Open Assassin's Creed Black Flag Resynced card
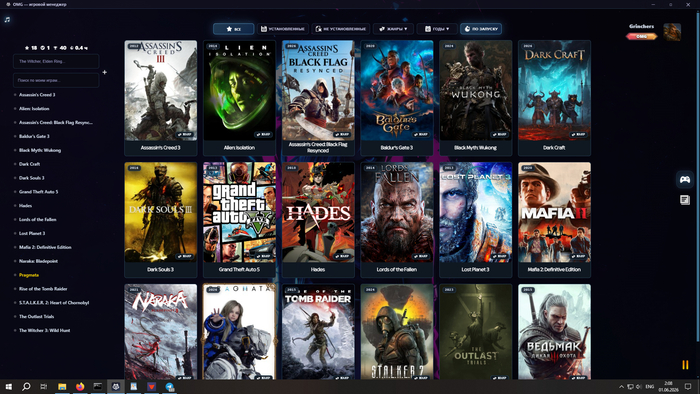Image resolution: width=700 pixels, height=394 pixels. pos(318,98)
